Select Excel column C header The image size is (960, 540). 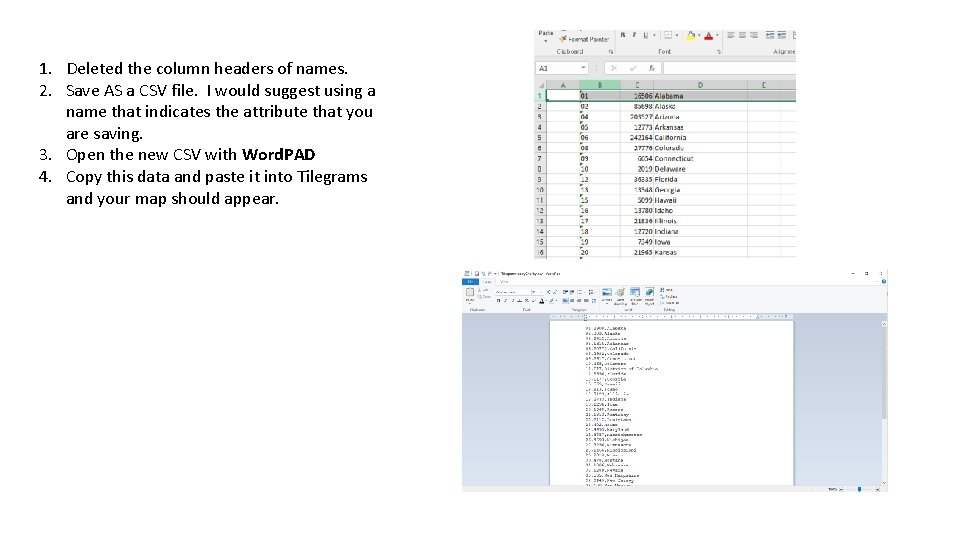coord(637,85)
